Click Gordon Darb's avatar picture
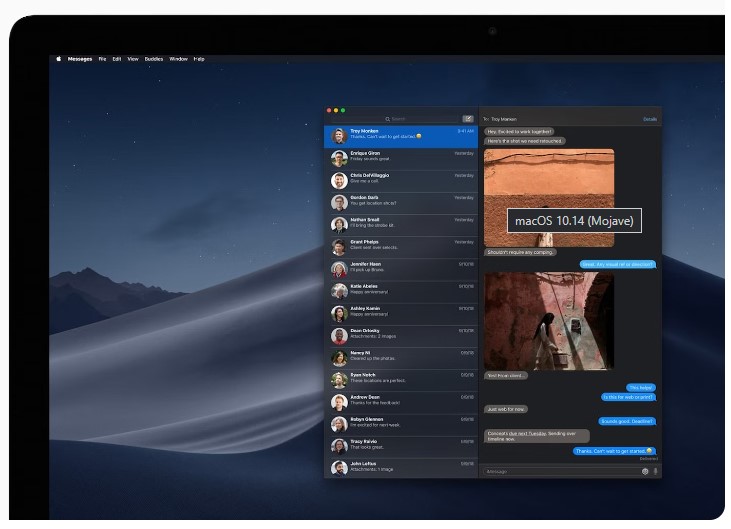Viewport: 731px width, 529px height. pyautogui.click(x=339, y=203)
